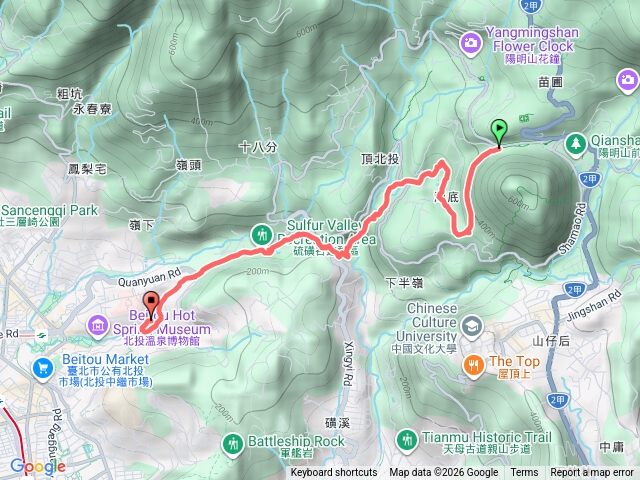Select the Sulfur Valley hiking pin
Screen dimensions: 640x480
[262, 235]
